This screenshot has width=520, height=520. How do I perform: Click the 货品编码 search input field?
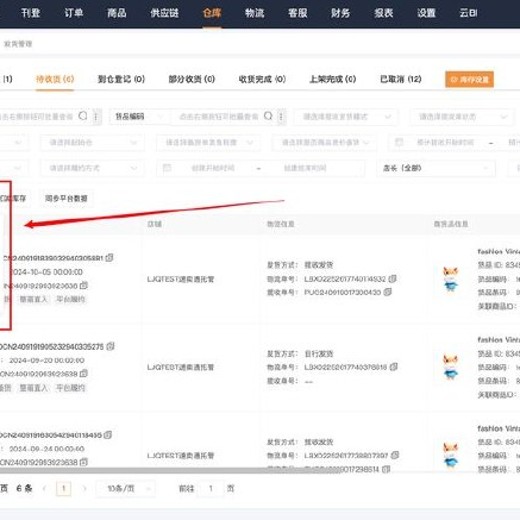218,117
